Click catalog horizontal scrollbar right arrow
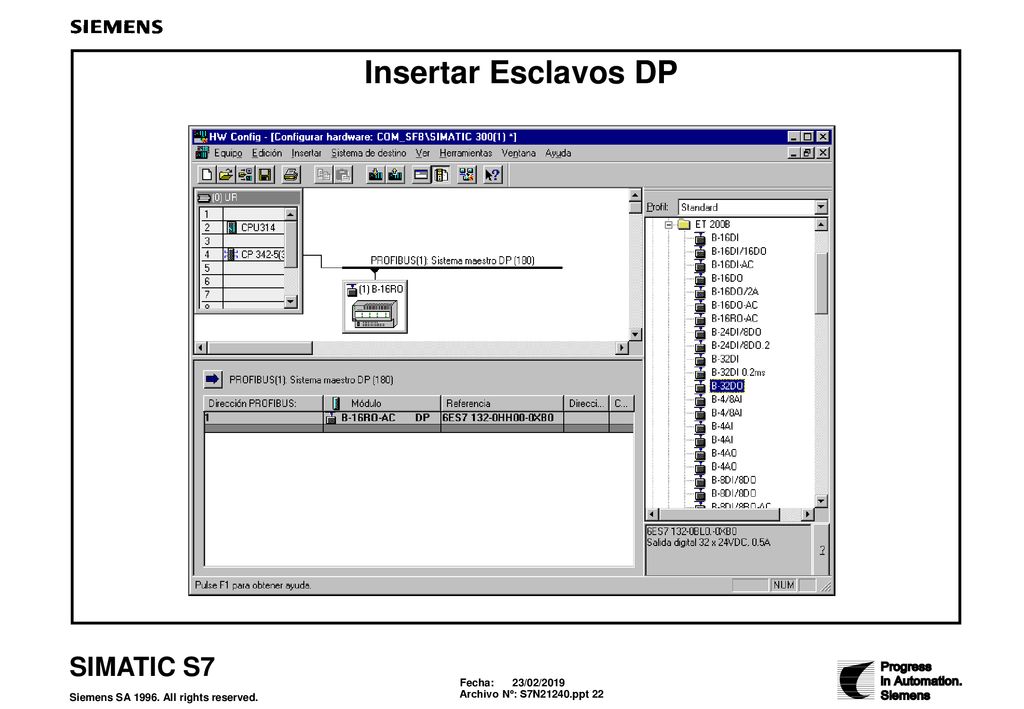Screen dimensions: 1024x709 [x=808, y=514]
